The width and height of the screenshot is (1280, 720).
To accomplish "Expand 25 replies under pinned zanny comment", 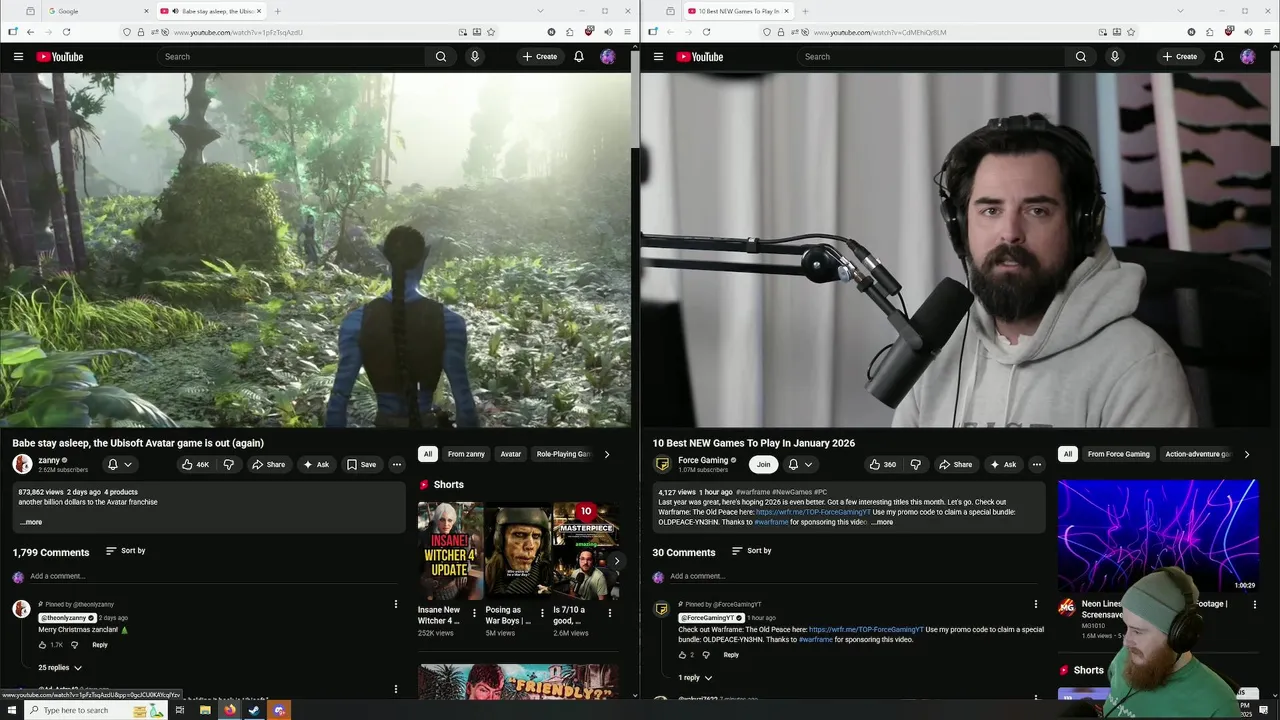I will tap(60, 667).
